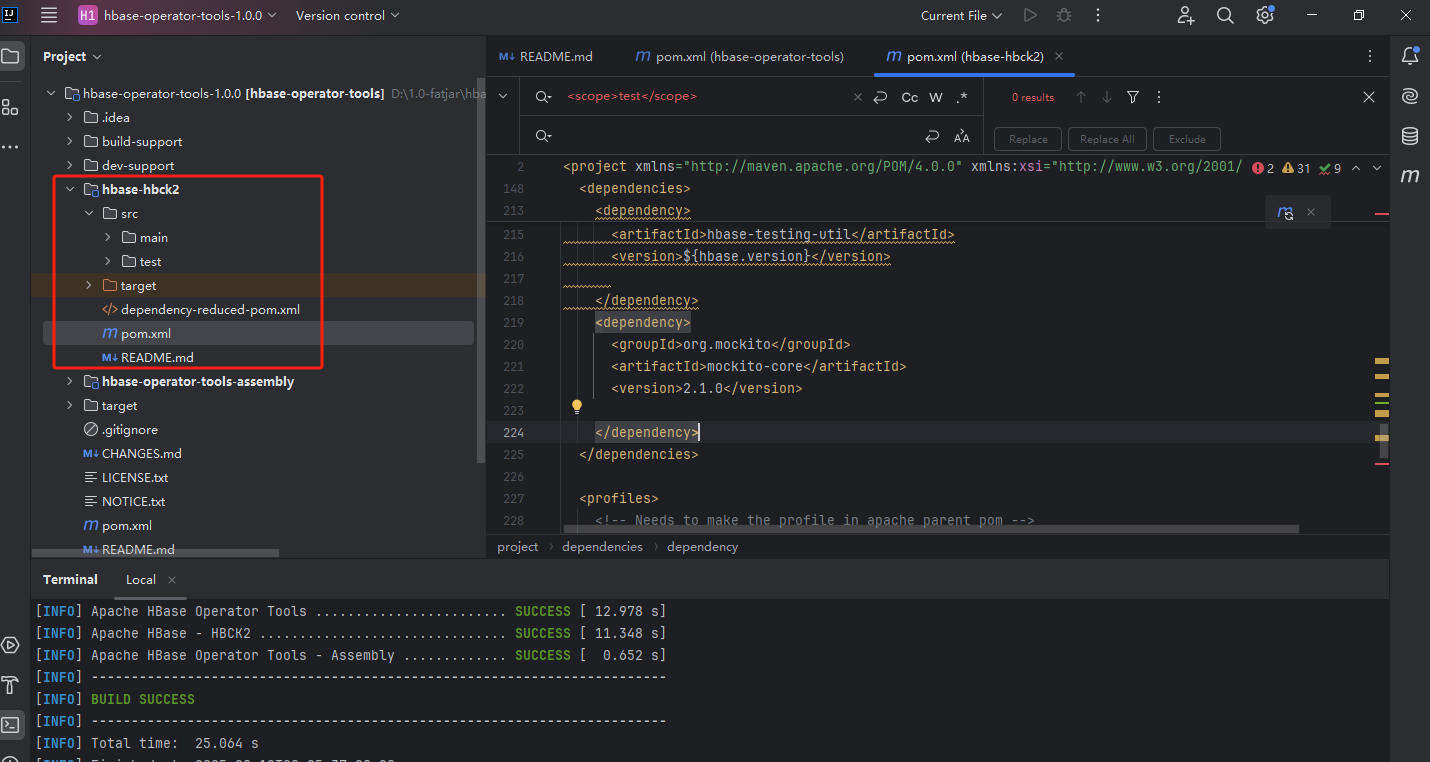The width and height of the screenshot is (1430, 762).
Task: Toggle Words (W) option in find bar
Action: click(936, 97)
